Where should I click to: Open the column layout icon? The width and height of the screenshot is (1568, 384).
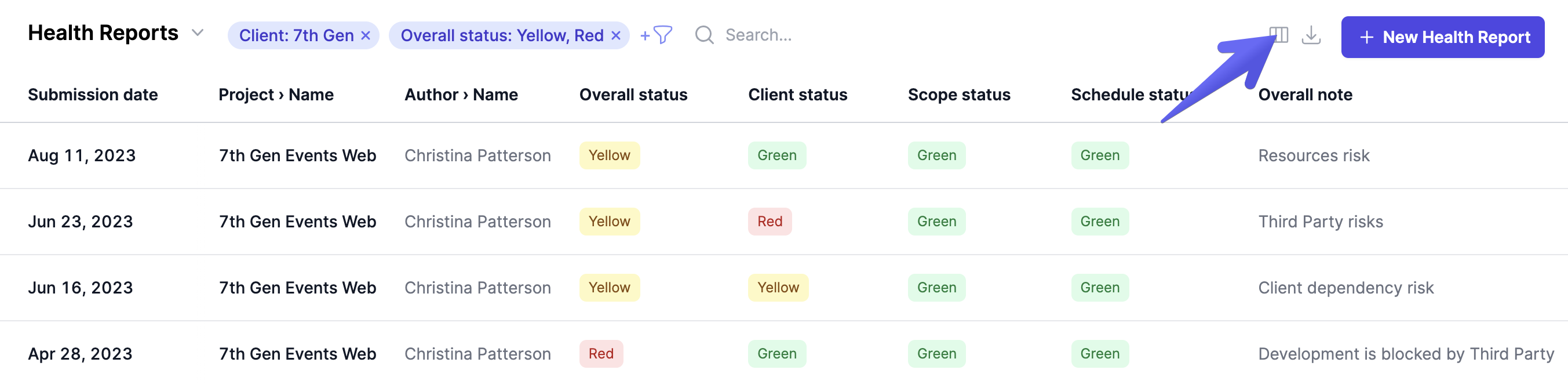coord(1278,35)
